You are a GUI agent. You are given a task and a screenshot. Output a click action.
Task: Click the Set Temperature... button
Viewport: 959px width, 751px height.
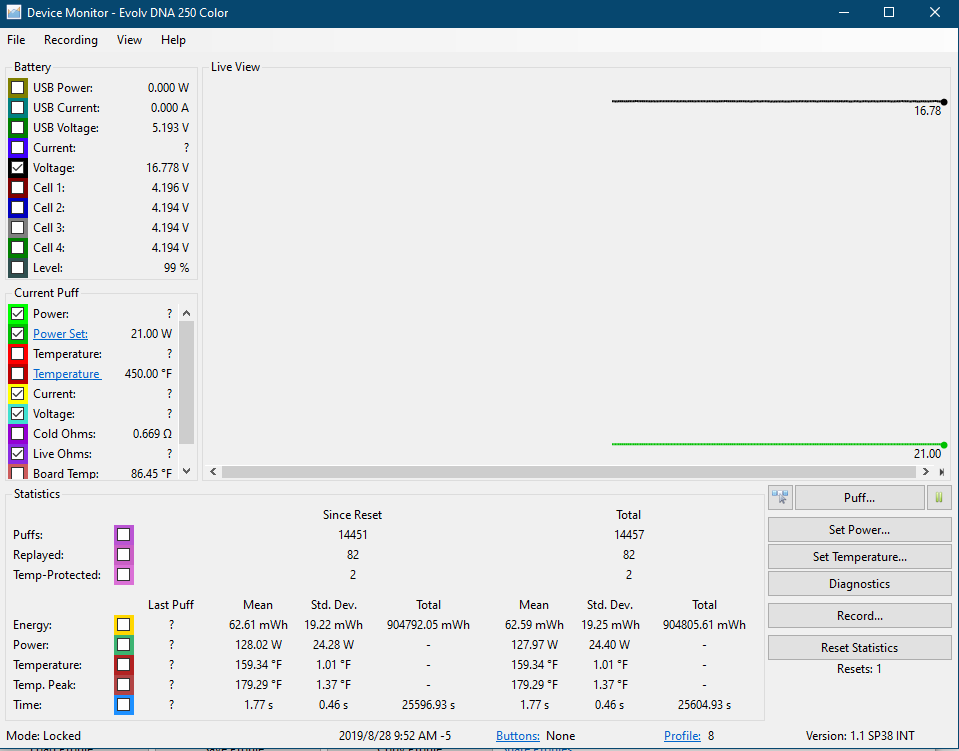[859, 557]
